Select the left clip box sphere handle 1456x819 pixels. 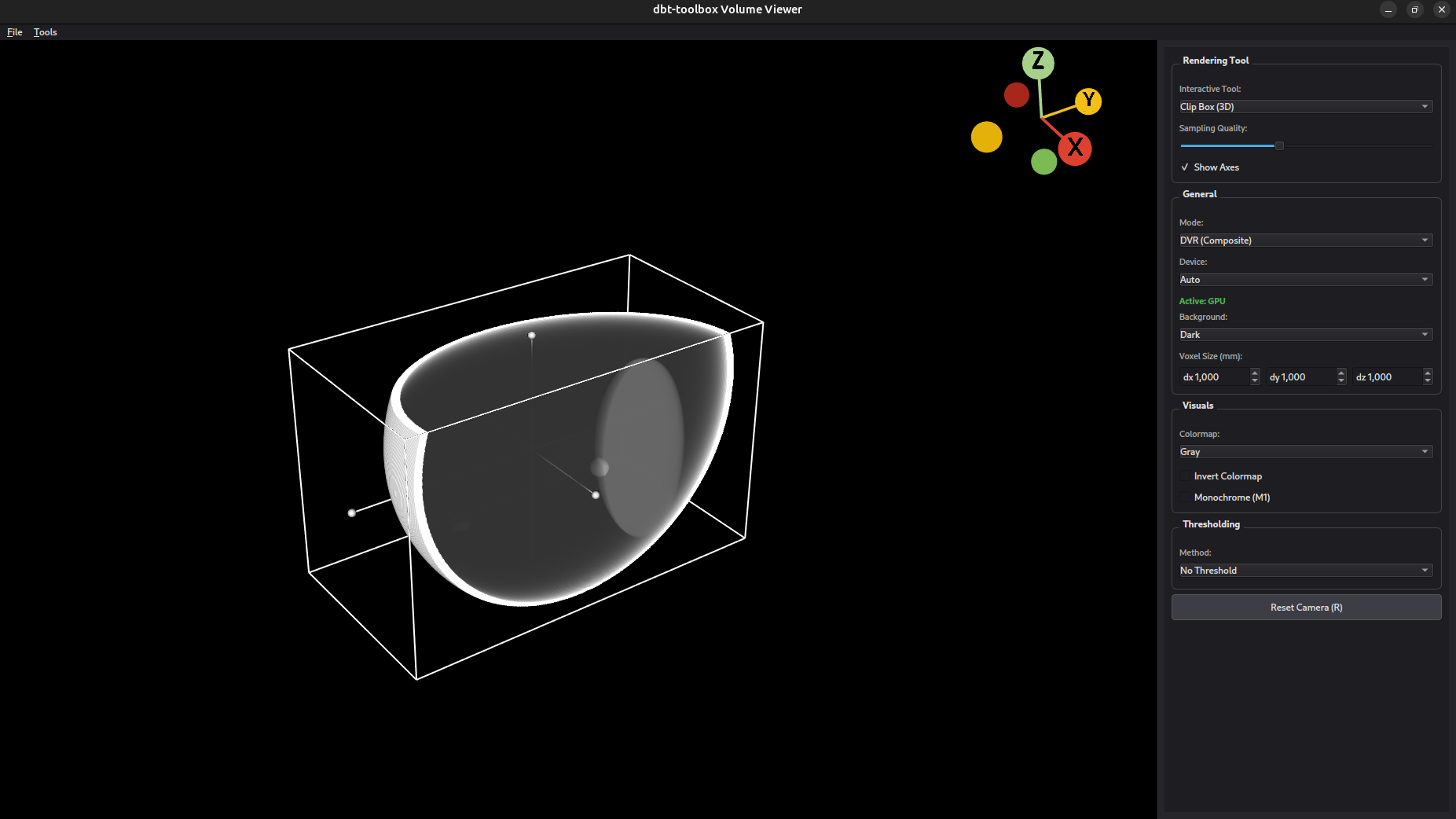coord(351,512)
